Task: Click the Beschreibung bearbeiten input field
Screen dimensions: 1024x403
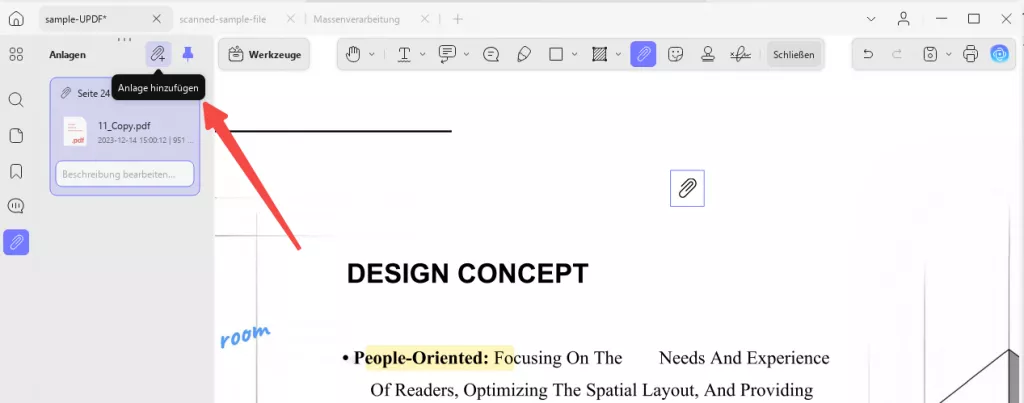Action: pos(125,174)
